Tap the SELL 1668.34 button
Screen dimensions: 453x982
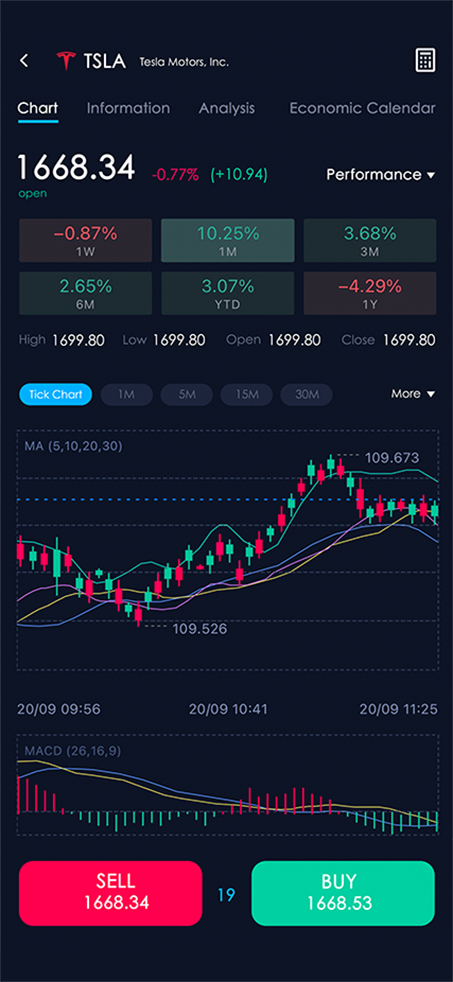[110, 893]
